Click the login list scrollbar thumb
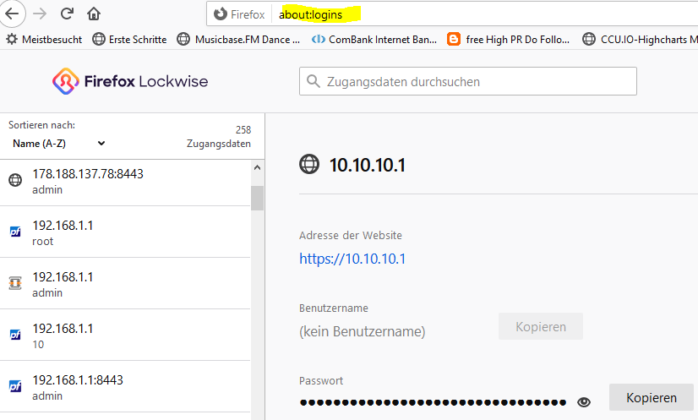698x420 pixels. click(x=257, y=198)
